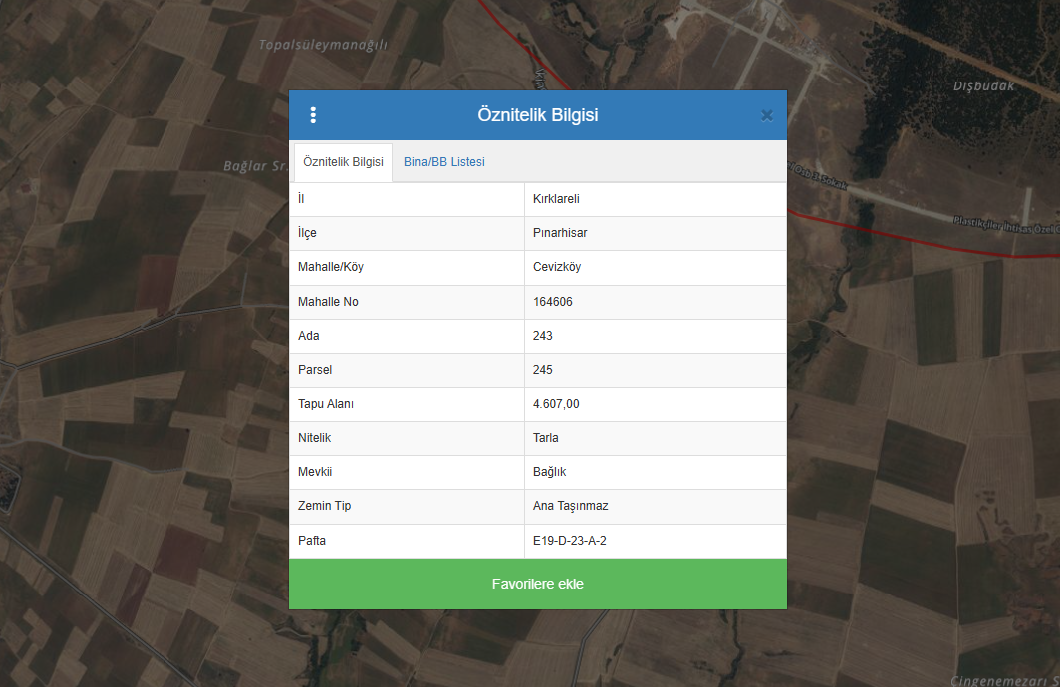
Task: Click the Dışbudak label on the map
Action: [x=983, y=86]
